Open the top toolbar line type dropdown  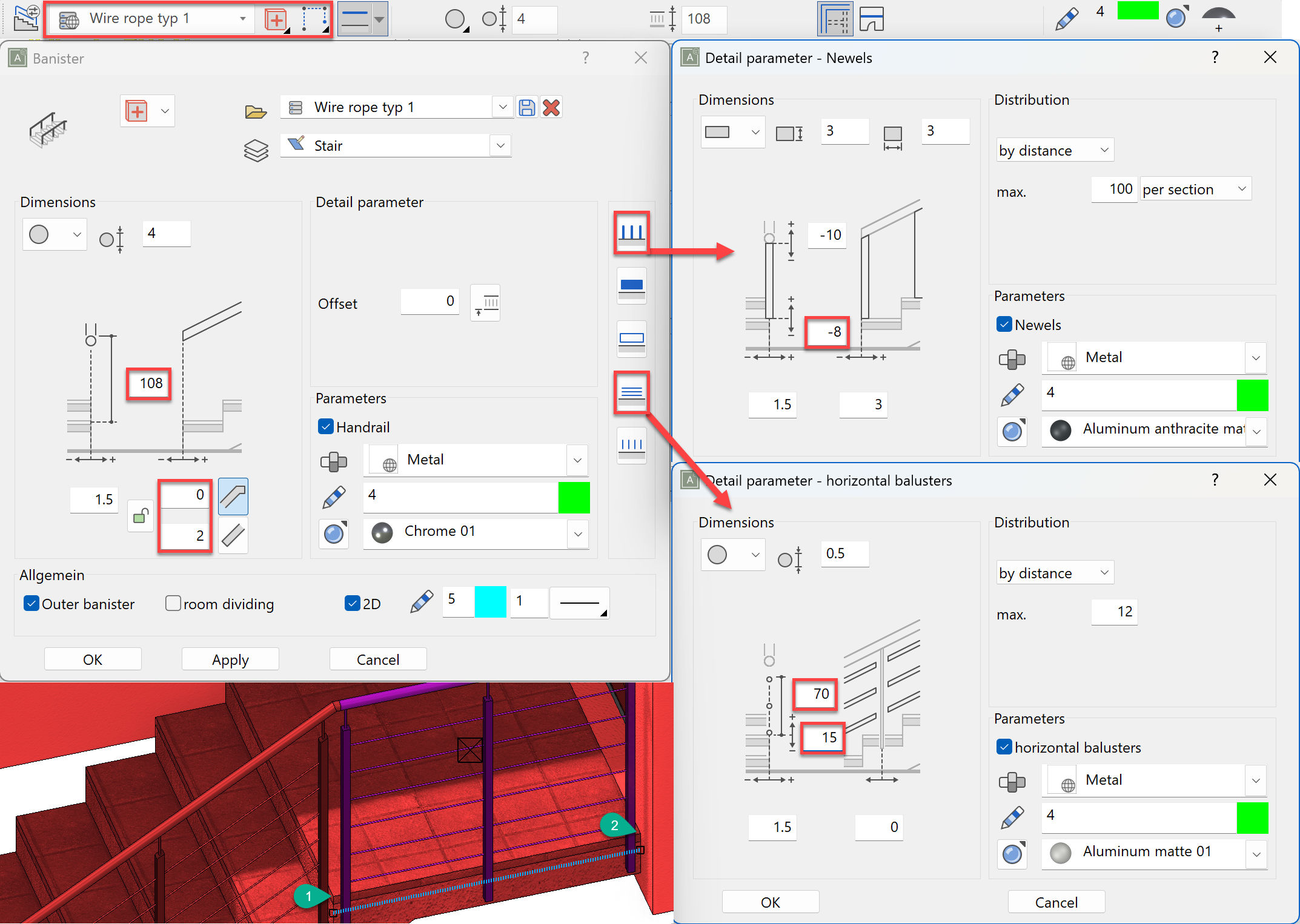[379, 19]
